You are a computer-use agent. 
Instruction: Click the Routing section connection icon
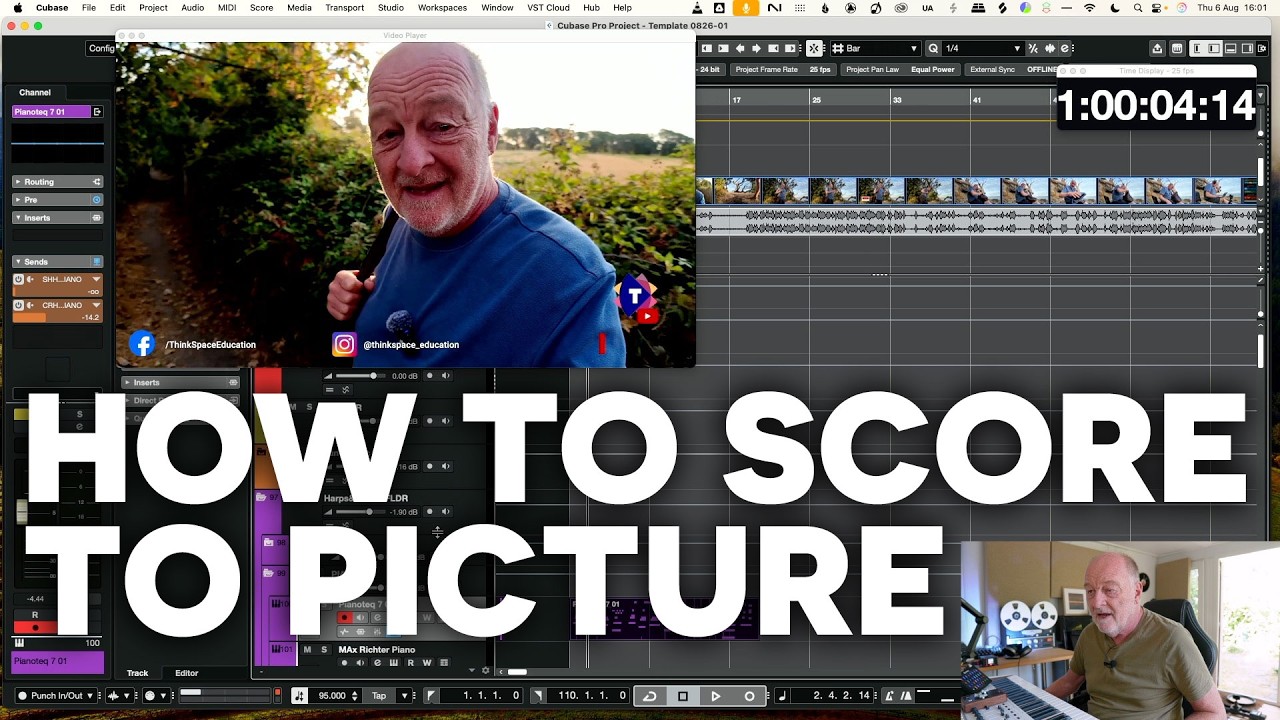coord(97,182)
